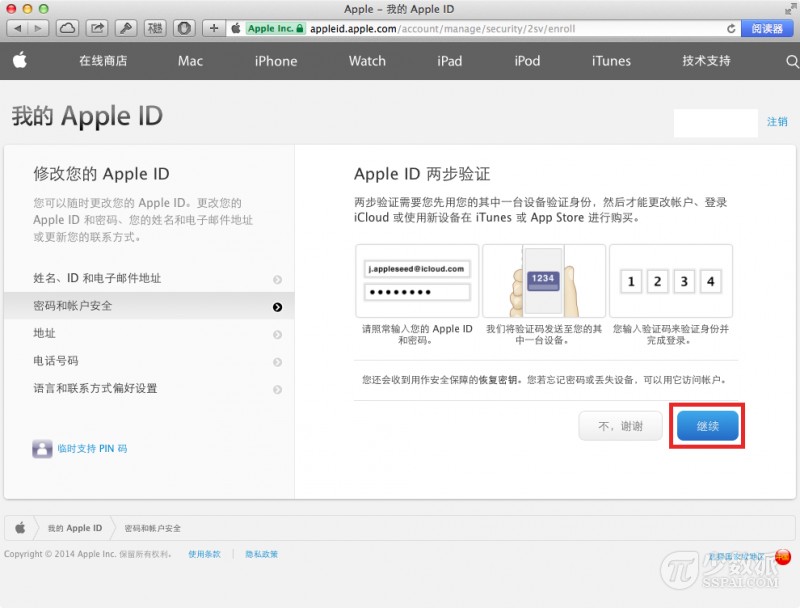Select 姓名、ID 和电子邮件地址 in sidebar
The height and width of the screenshot is (608, 800).
click(149, 278)
